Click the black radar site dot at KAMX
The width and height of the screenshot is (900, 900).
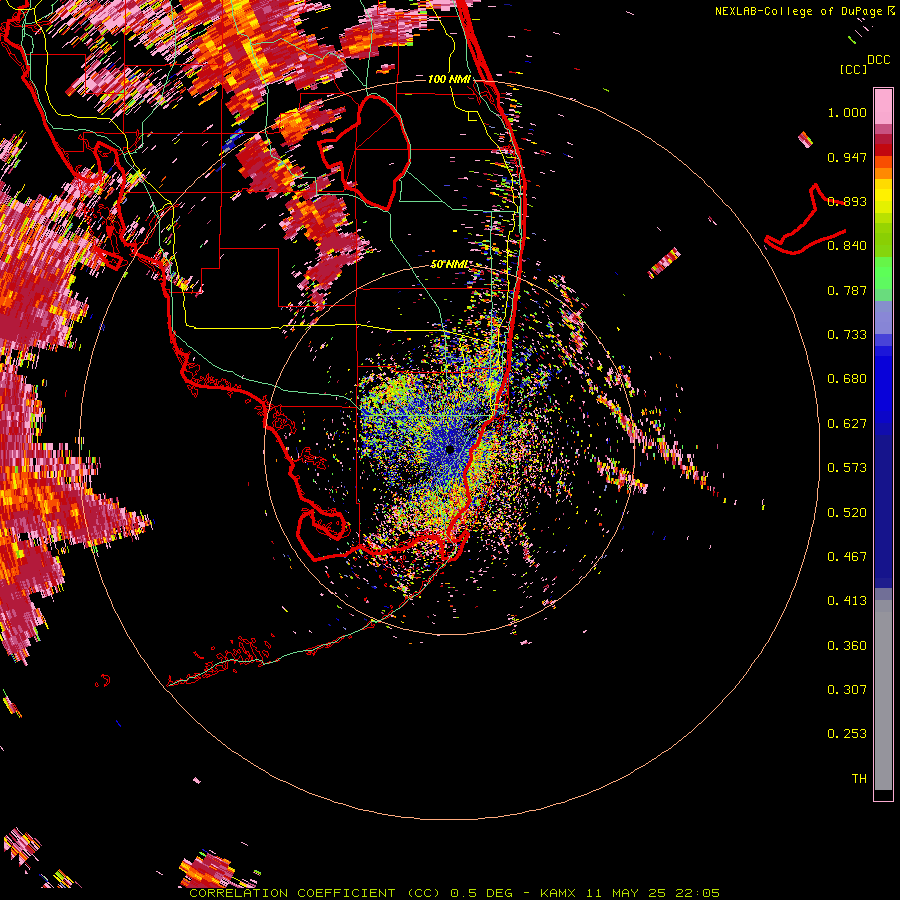450,449
